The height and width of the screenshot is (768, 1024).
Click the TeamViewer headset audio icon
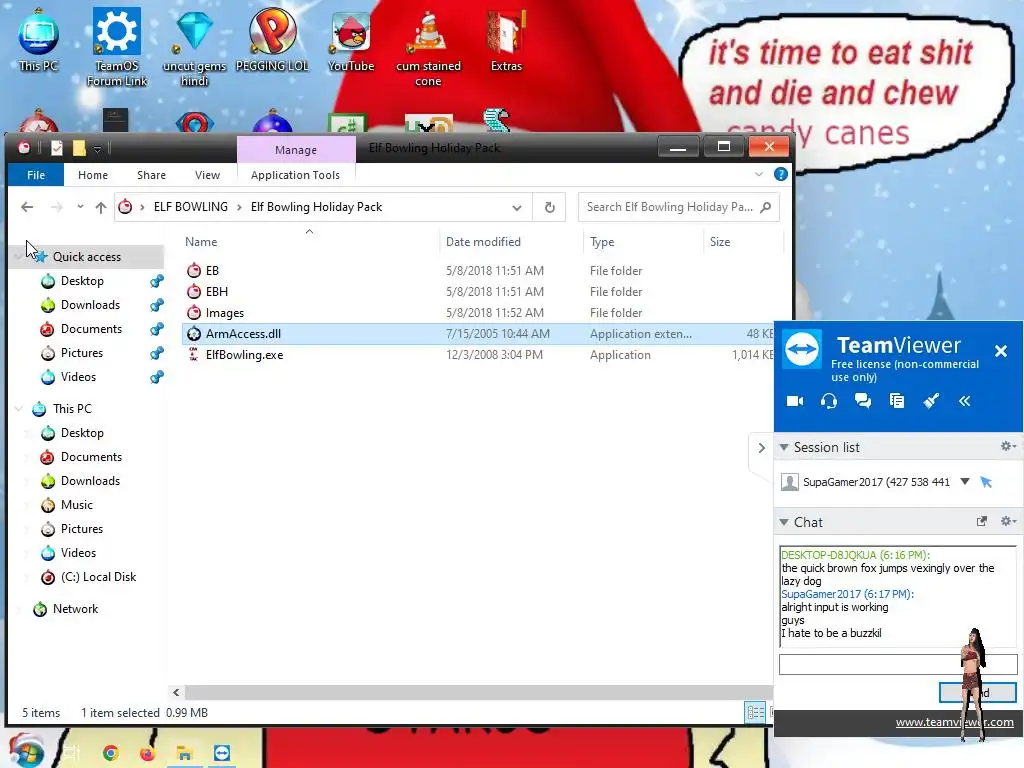point(829,401)
